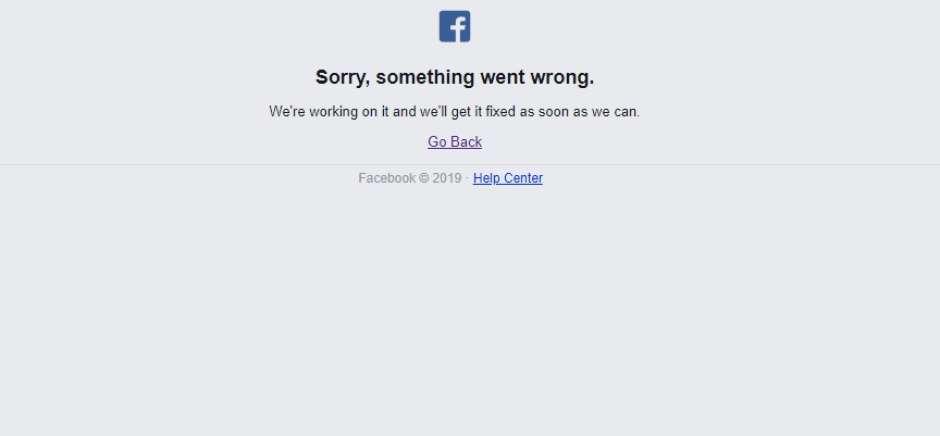
Task: Click the word 'Back' in the Go Back link
Action: pos(467,142)
